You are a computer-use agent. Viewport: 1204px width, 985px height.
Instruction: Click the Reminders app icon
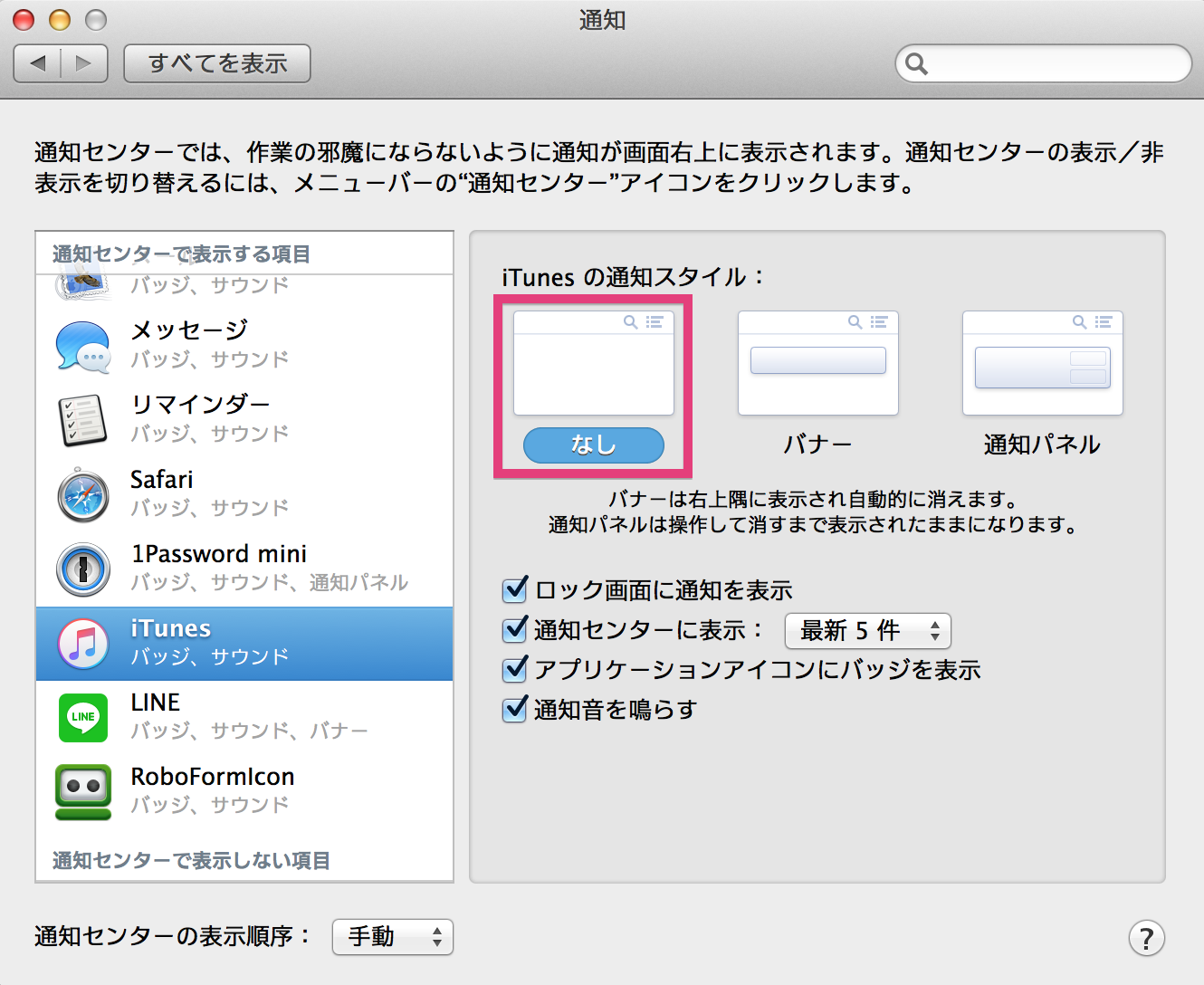tap(83, 421)
